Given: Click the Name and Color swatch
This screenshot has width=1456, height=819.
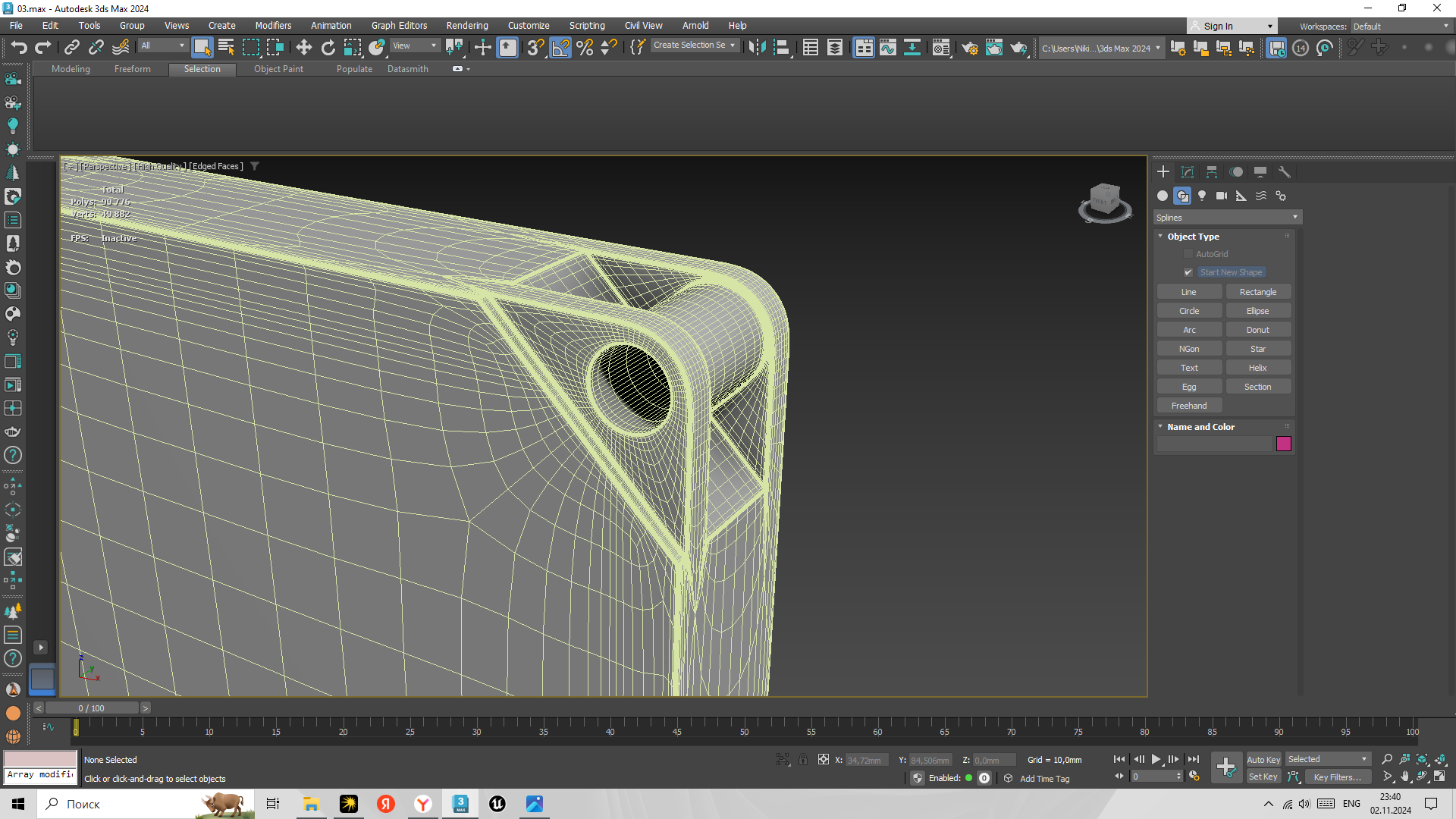Looking at the screenshot, I should [x=1285, y=444].
